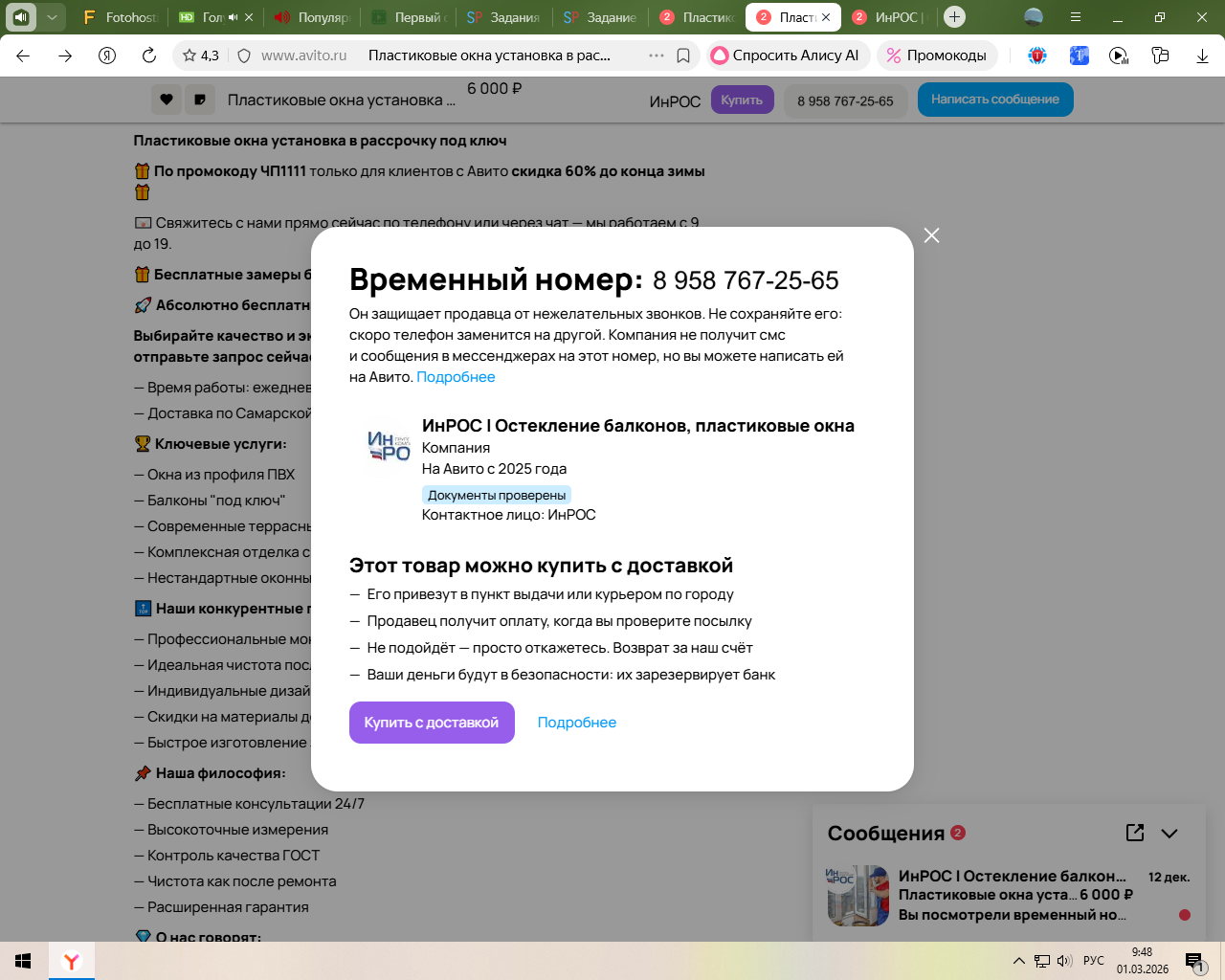Expand the tab list dropdown arrow
This screenshot has height=980, width=1225.
52,16
